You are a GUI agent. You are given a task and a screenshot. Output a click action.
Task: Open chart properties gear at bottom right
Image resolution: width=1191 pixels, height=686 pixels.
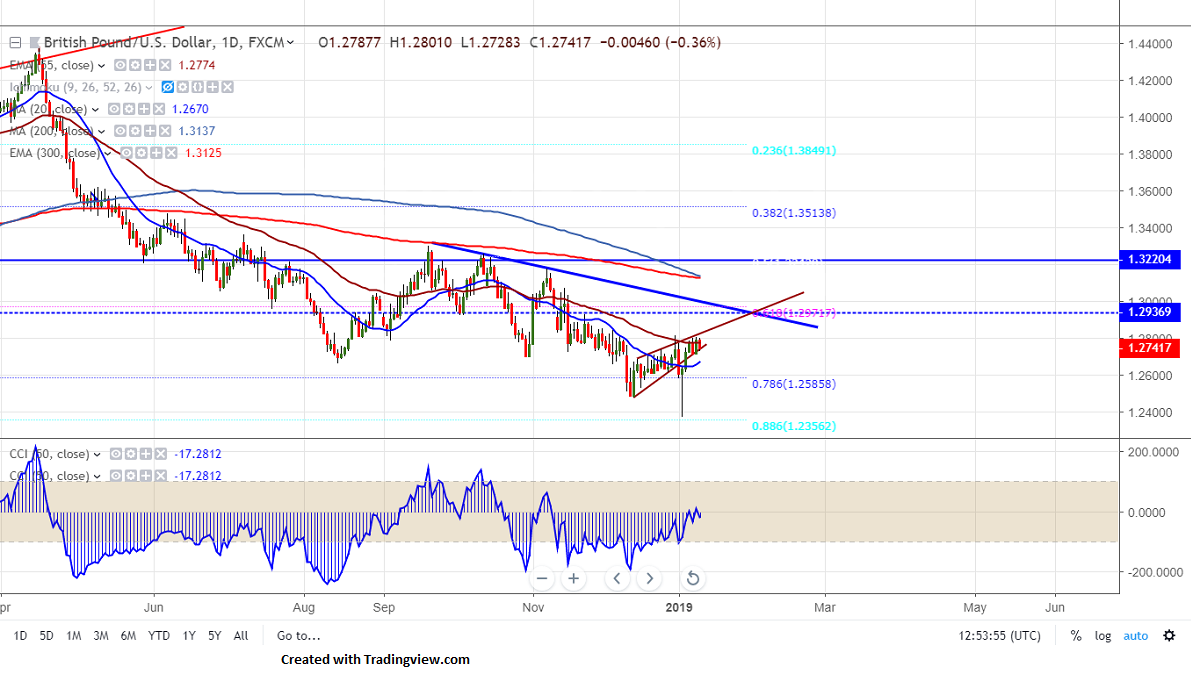coord(1170,636)
